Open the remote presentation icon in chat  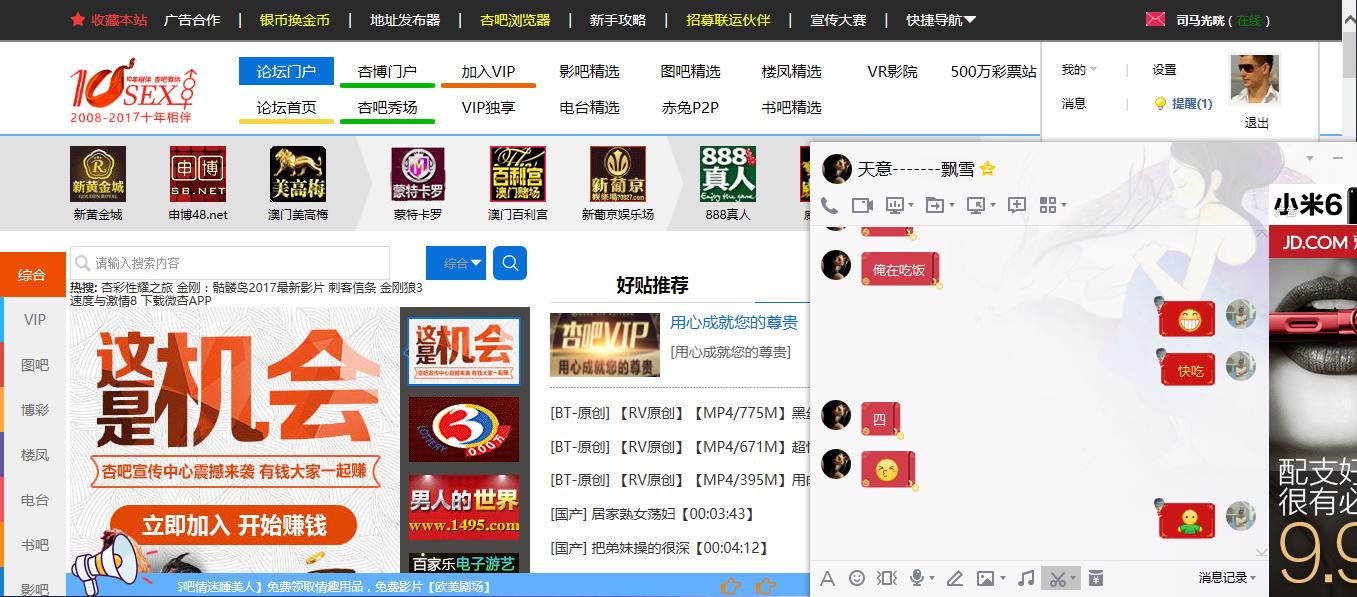click(x=894, y=205)
